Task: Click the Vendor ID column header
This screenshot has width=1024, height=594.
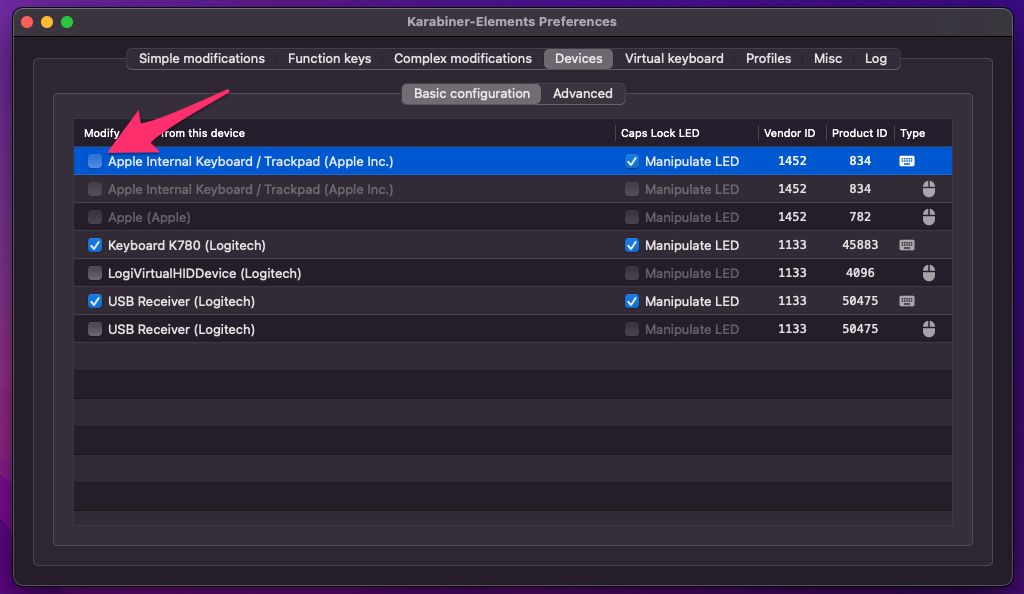Action: [x=789, y=133]
